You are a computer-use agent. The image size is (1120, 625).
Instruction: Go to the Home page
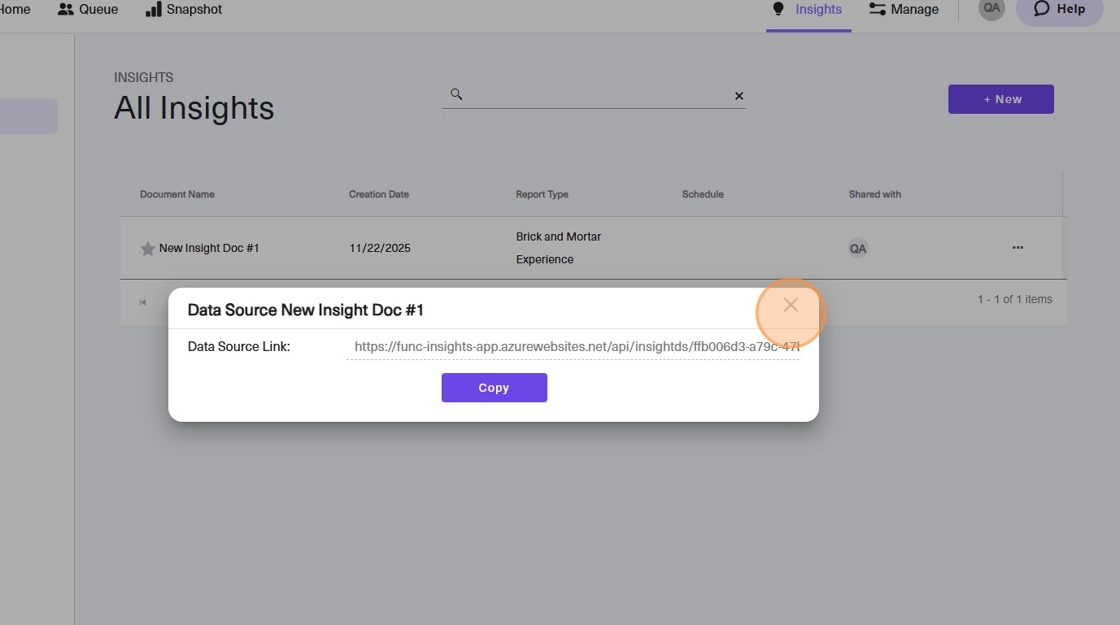pos(15,9)
